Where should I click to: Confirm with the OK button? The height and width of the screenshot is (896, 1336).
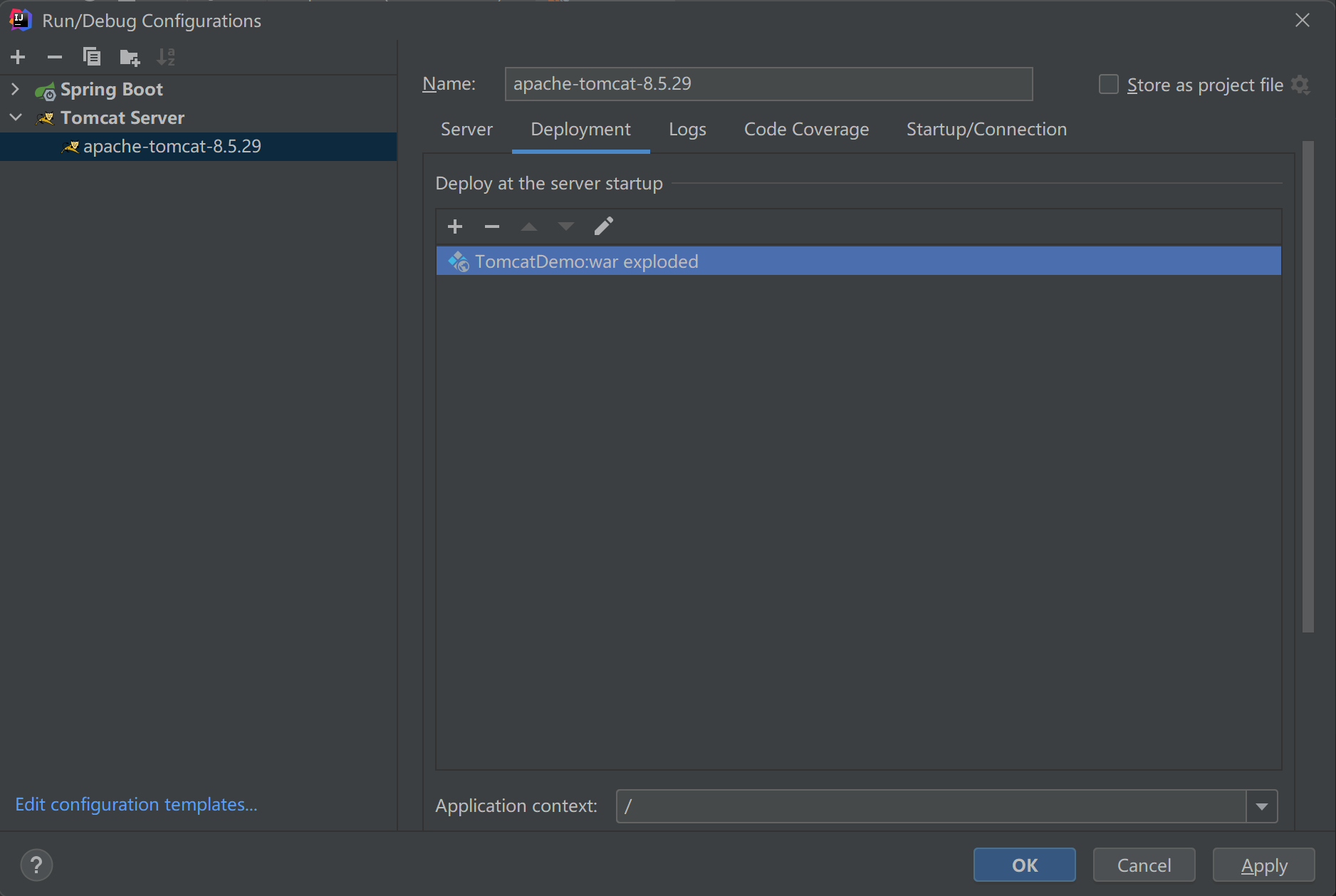point(1024,865)
